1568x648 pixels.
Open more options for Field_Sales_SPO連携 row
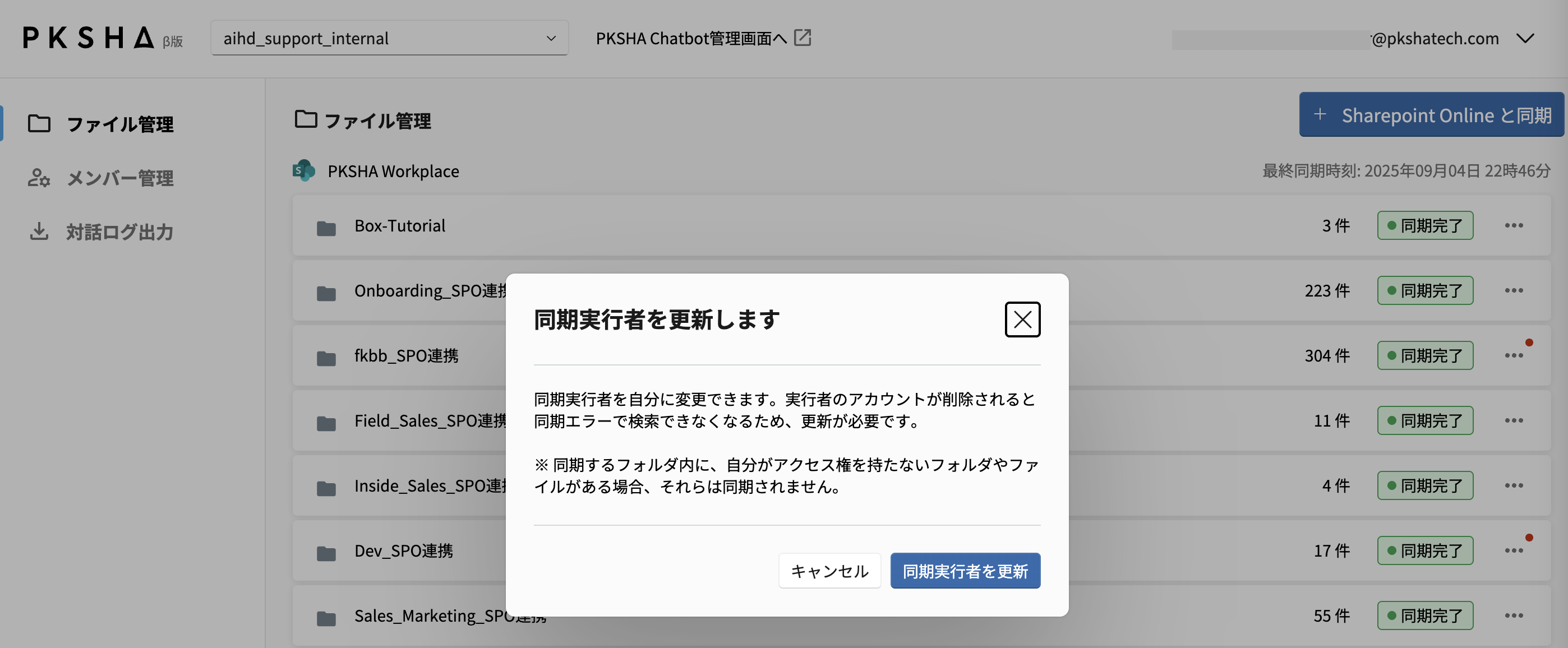(1513, 420)
